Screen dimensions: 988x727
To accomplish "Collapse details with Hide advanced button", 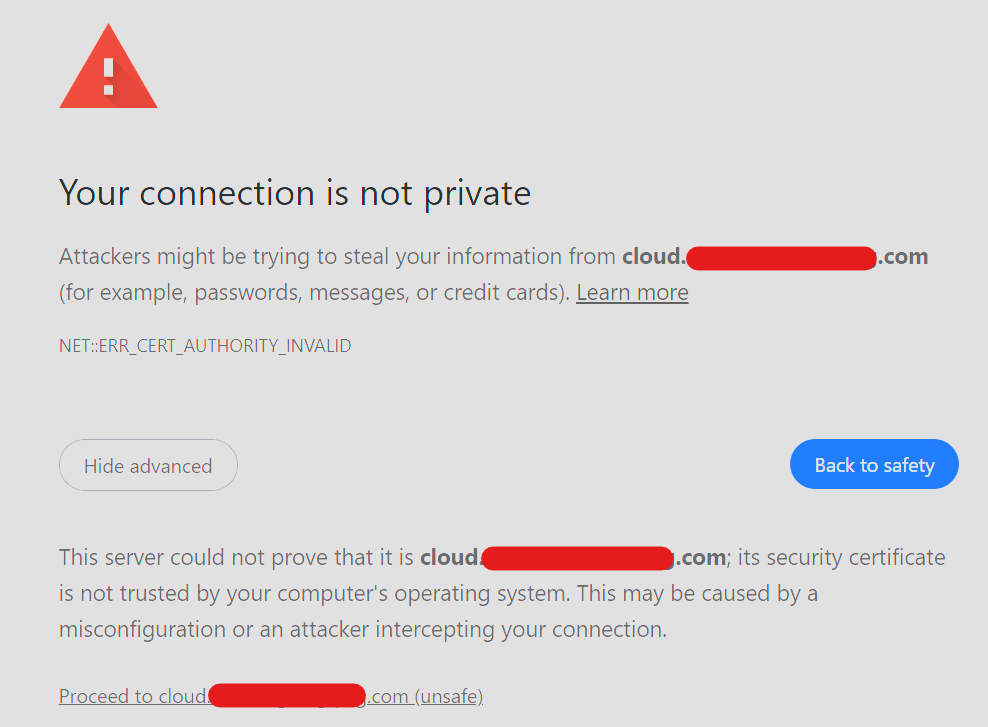I will click(x=148, y=465).
